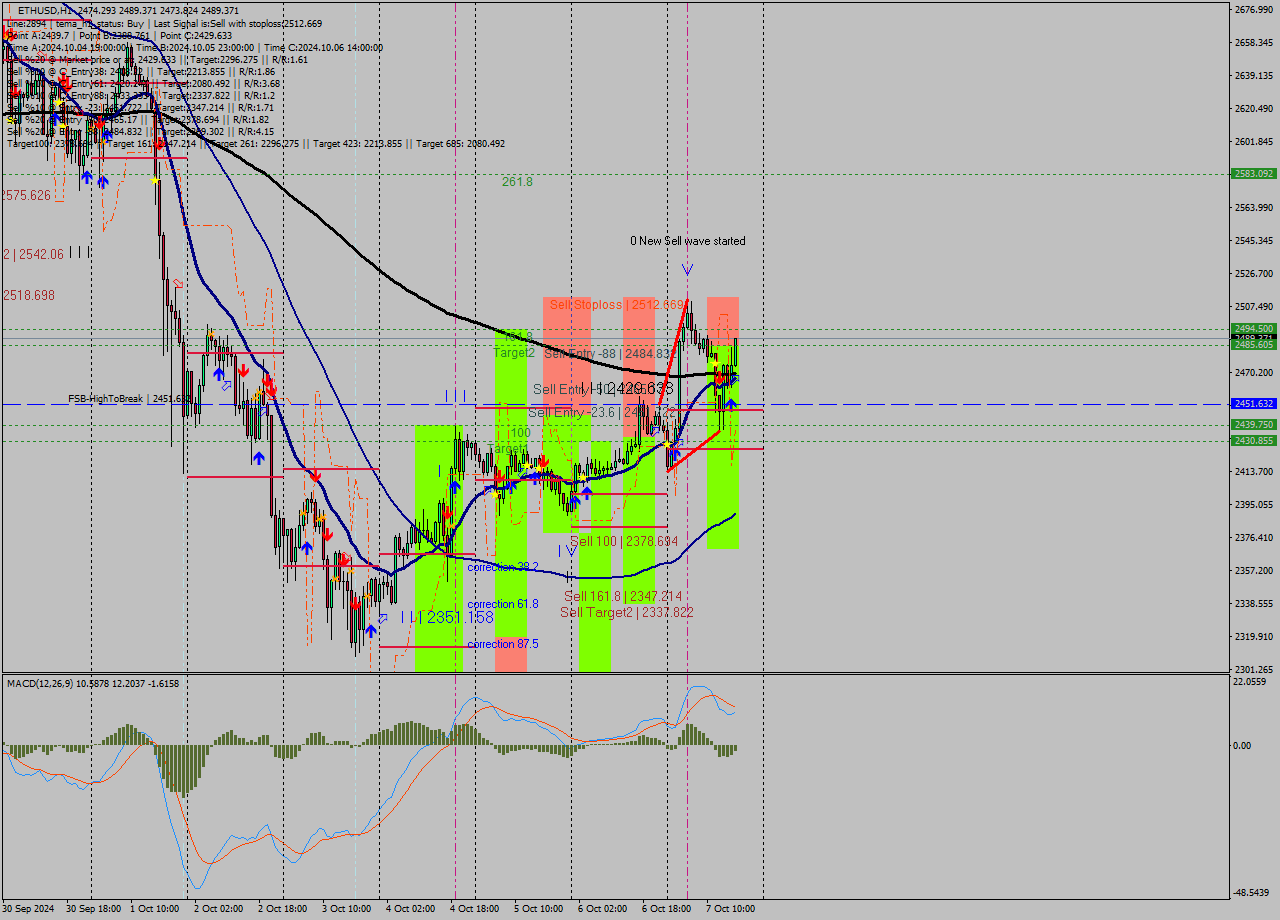Image resolution: width=1280 pixels, height=920 pixels.
Task: Select the '2 | 2542.06' level label
Action: [33, 255]
